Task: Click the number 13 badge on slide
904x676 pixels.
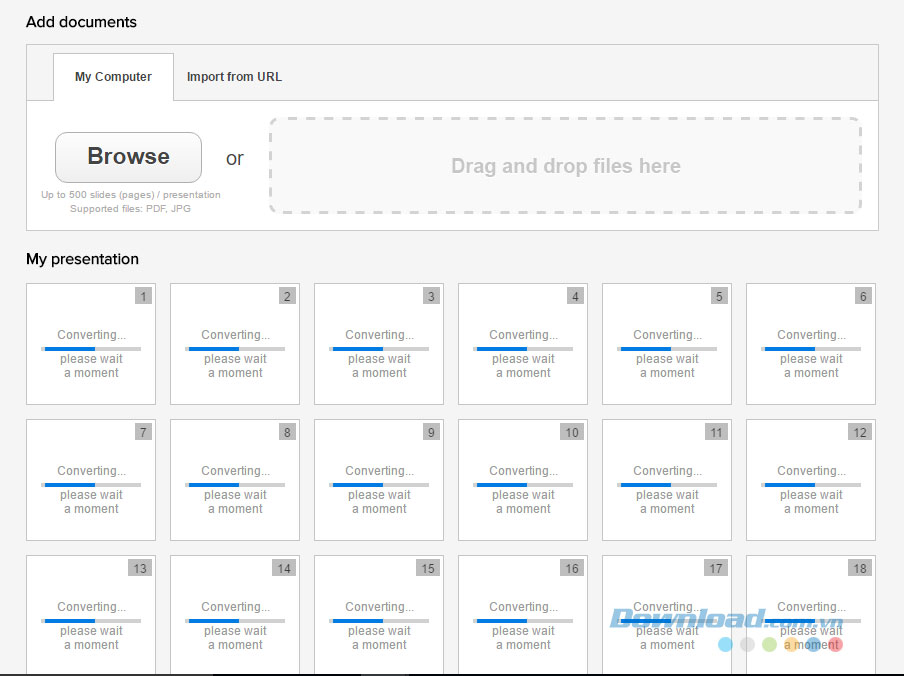Action: coord(140,568)
